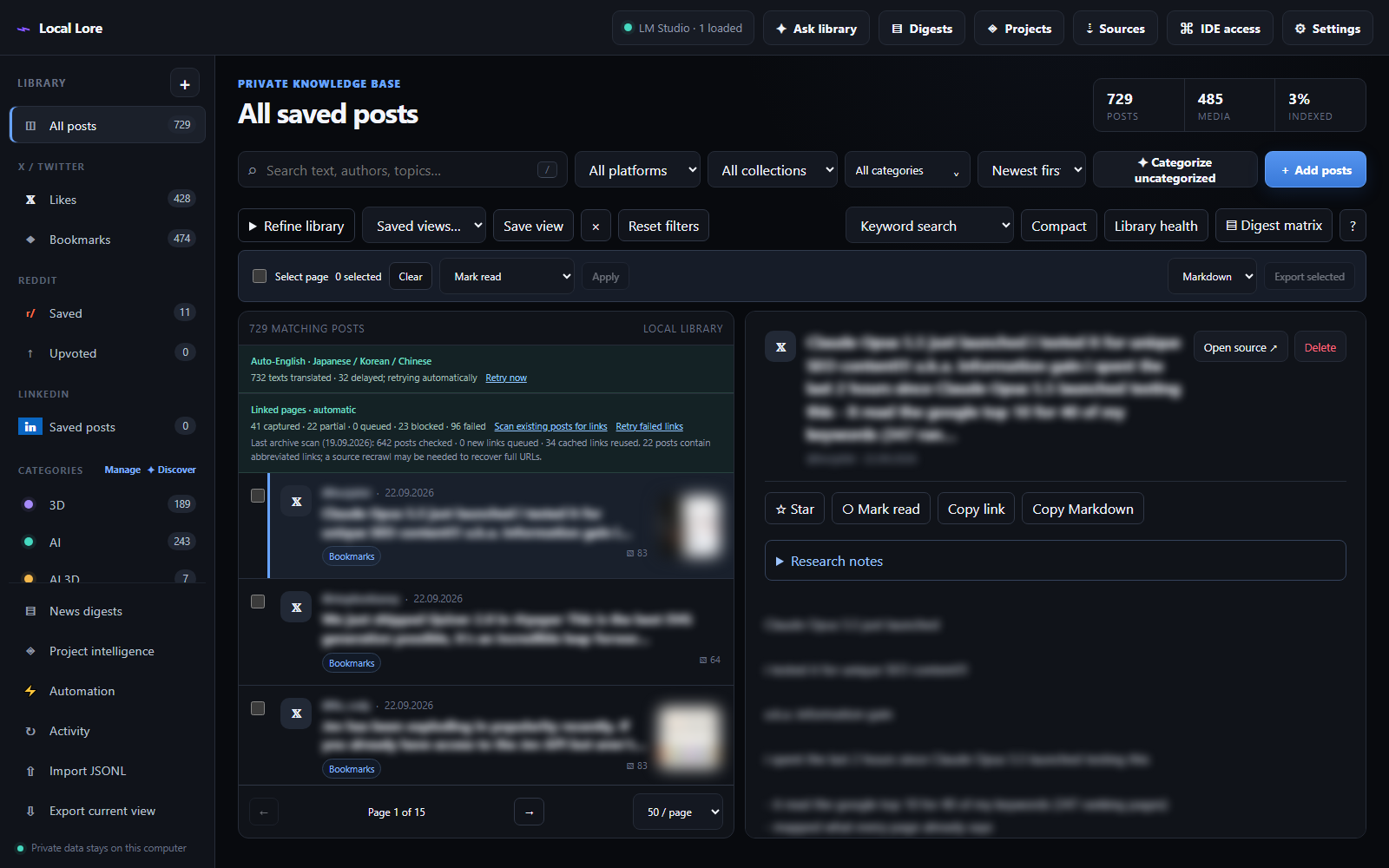Click Scan existing posts for links
This screenshot has height=868, width=1389.
click(x=550, y=427)
